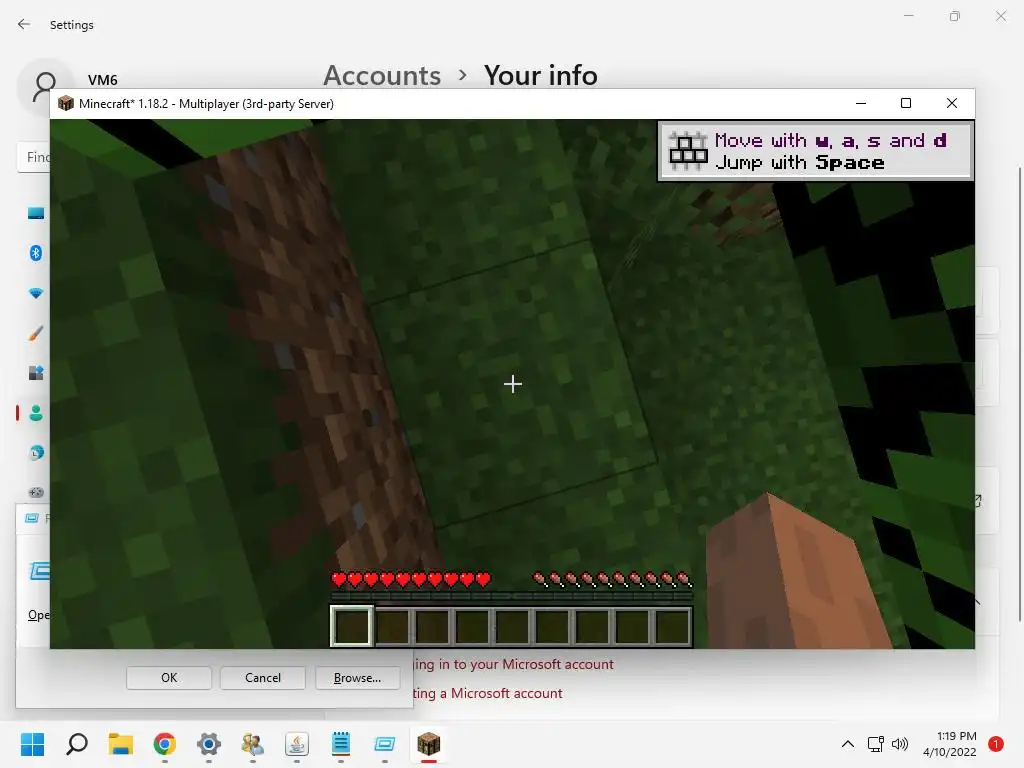Open File Explorer from the taskbar
This screenshot has height=768, width=1024.
click(x=121, y=744)
